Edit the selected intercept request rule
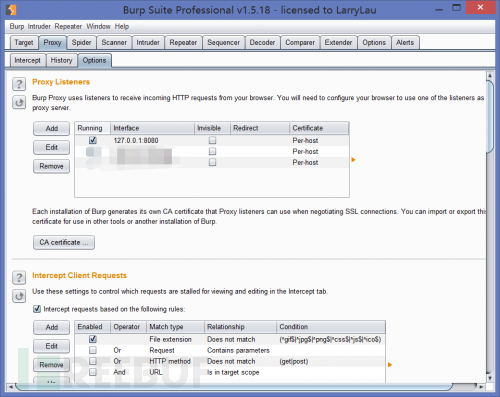Viewport: 500px width, 397px height. point(52,346)
